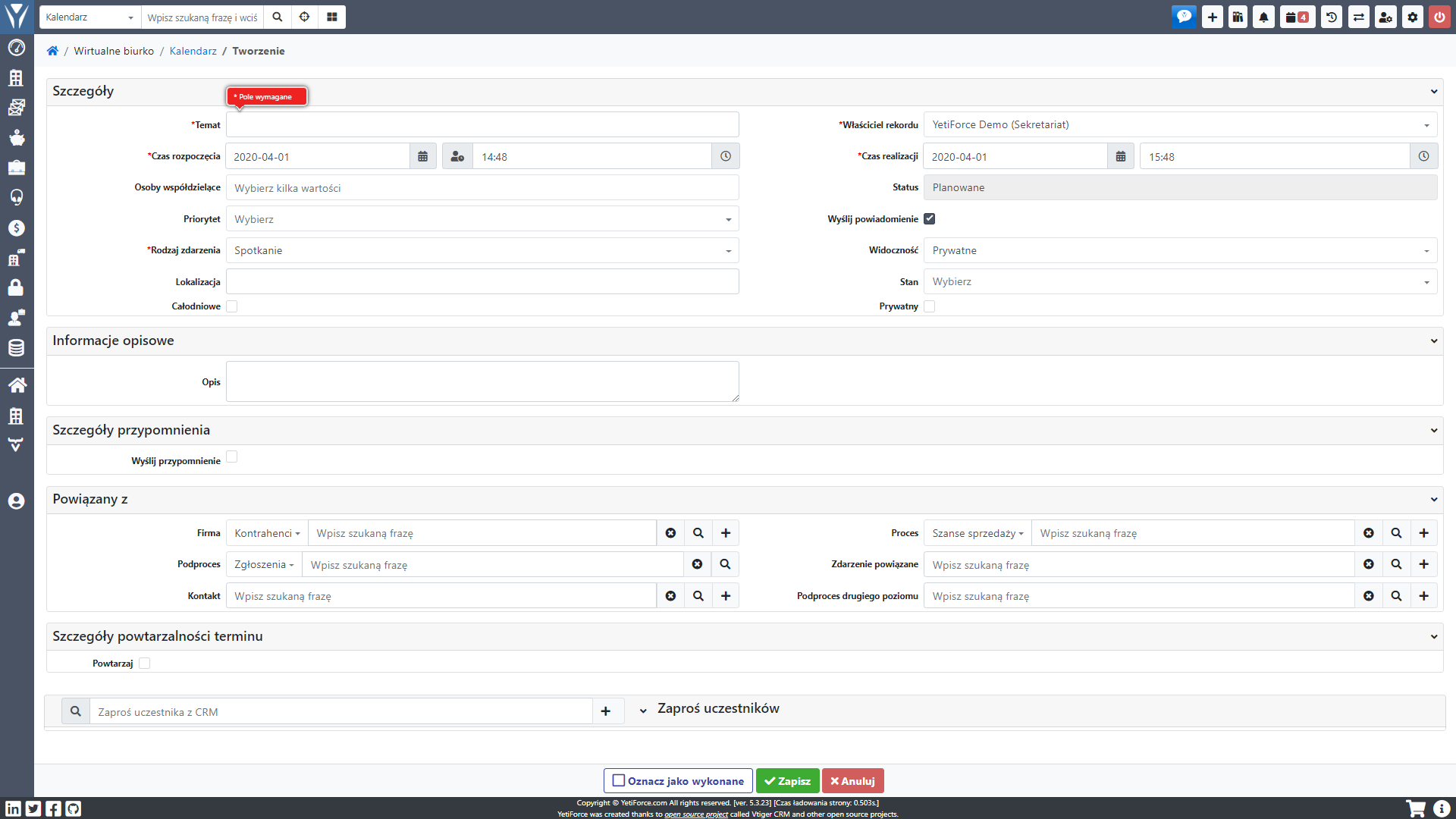Open Rodzaj zdarzenia dropdown showing Spotkanie
Screen dimensions: 1456x819
[482, 250]
